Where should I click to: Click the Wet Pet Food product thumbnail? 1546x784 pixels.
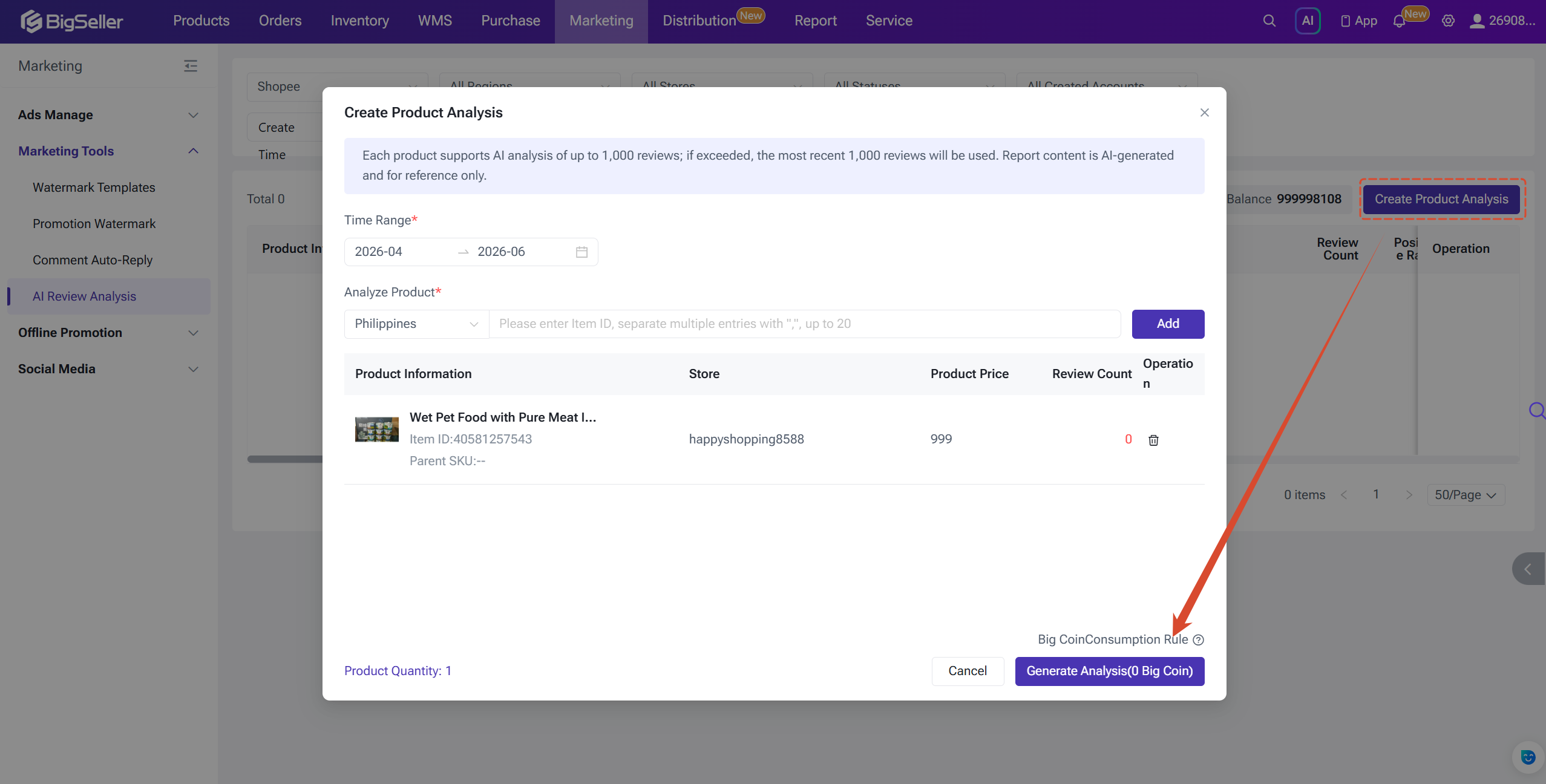pyautogui.click(x=376, y=429)
